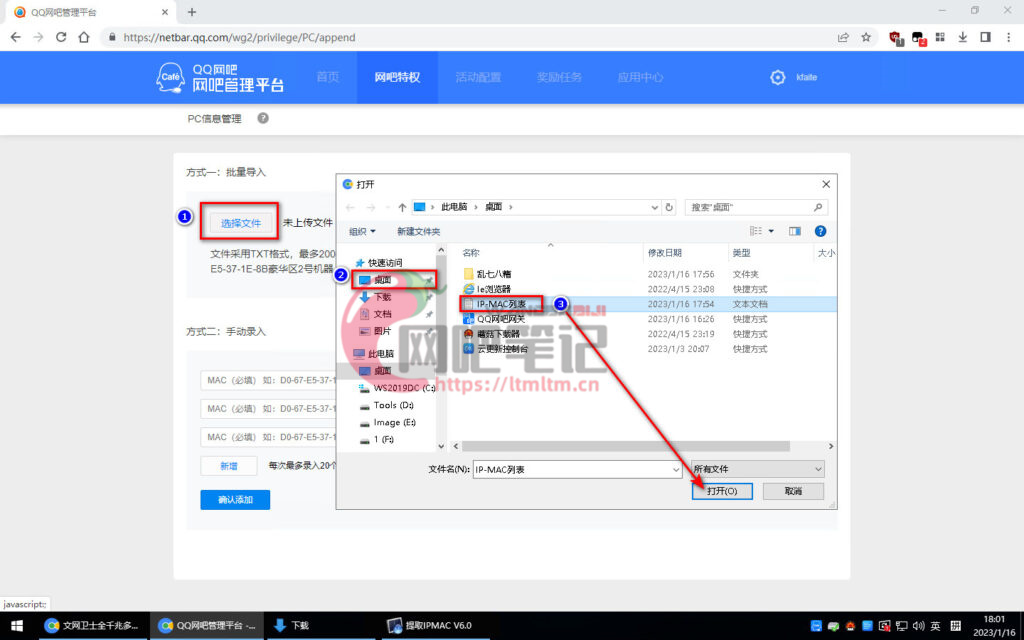Click 新建文件夹 in the dialog toolbar
Image resolution: width=1024 pixels, height=640 pixels.
coord(419,231)
